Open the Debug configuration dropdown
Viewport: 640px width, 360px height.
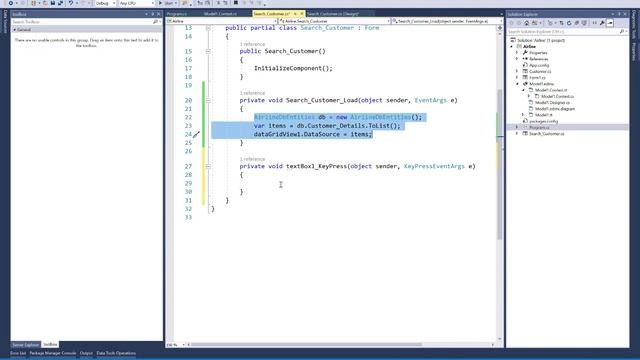(x=105, y=3)
